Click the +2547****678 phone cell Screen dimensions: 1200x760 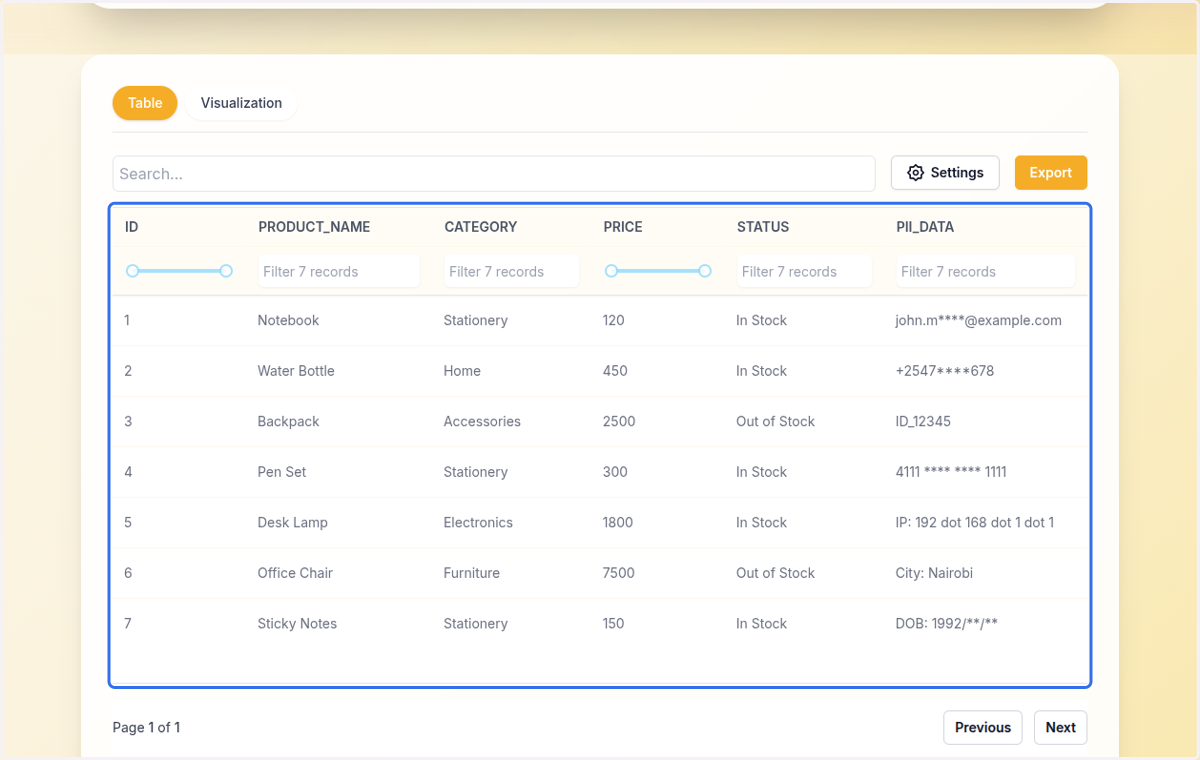(x=945, y=371)
